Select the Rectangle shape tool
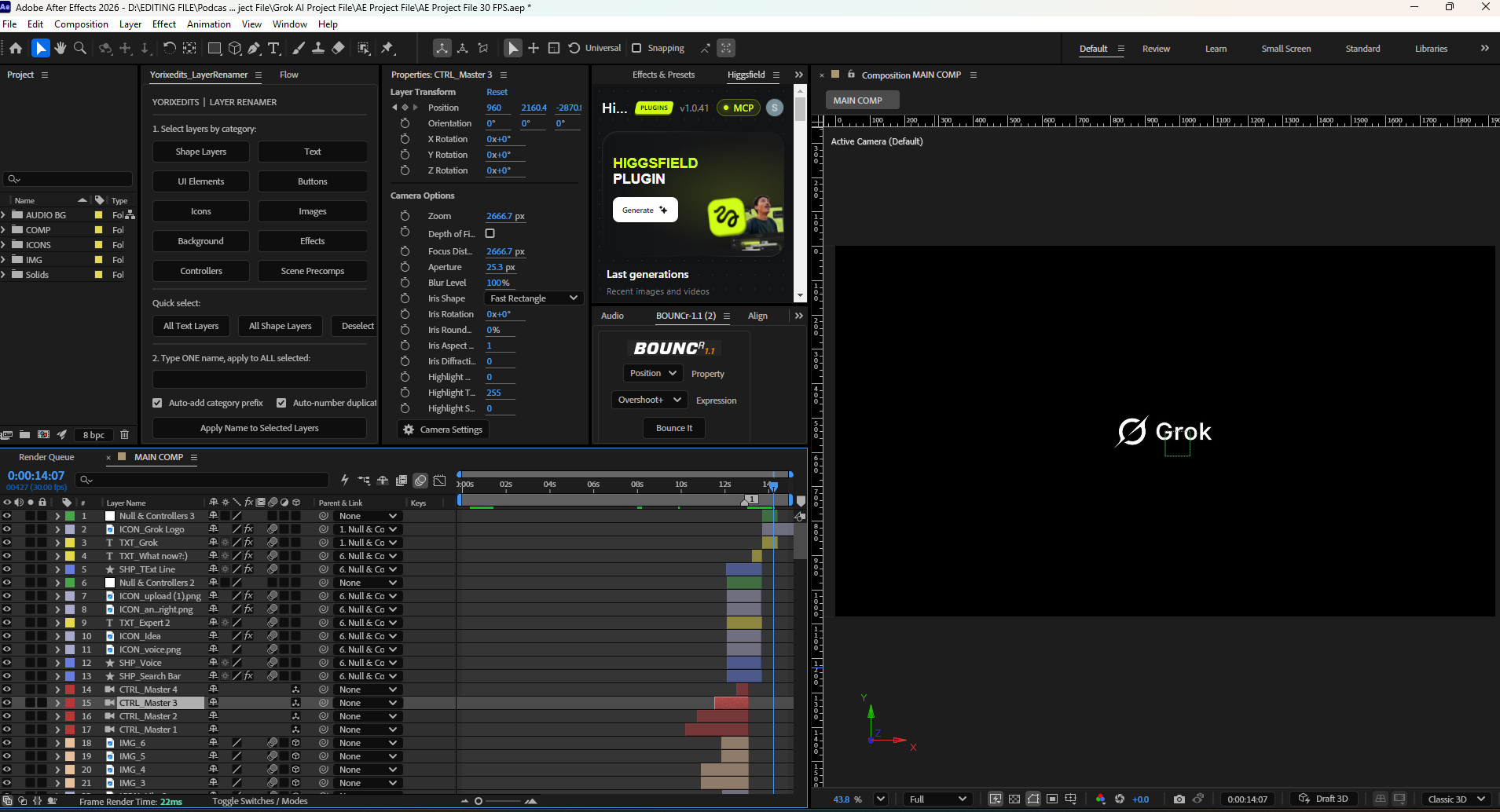Image resolution: width=1500 pixels, height=812 pixels. tap(214, 48)
